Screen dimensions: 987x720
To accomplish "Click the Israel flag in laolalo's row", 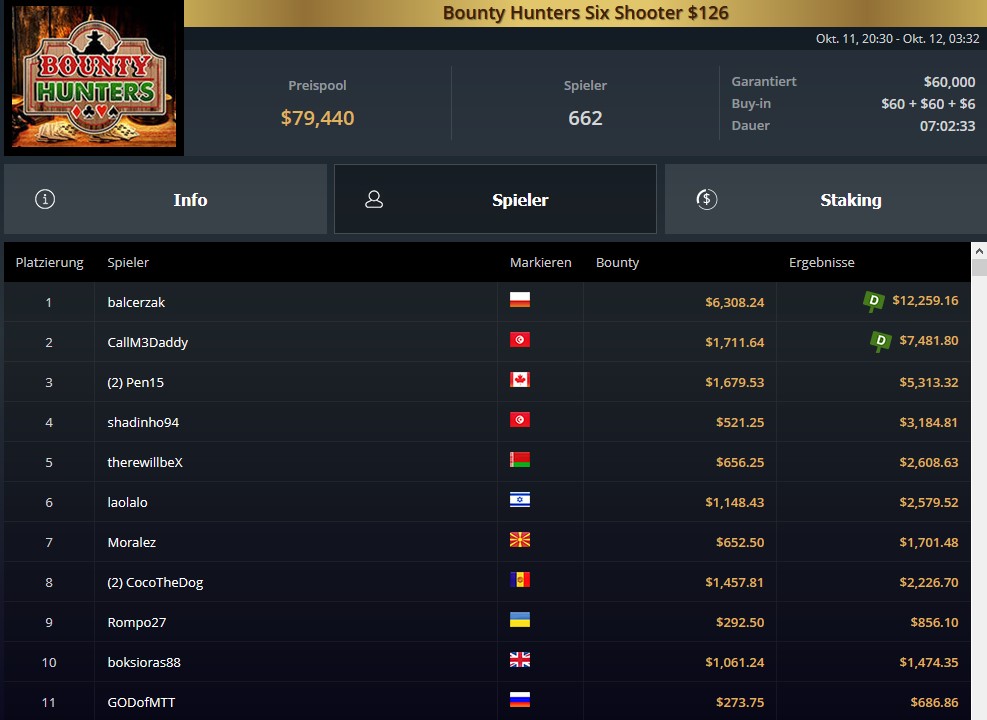I will (520, 500).
